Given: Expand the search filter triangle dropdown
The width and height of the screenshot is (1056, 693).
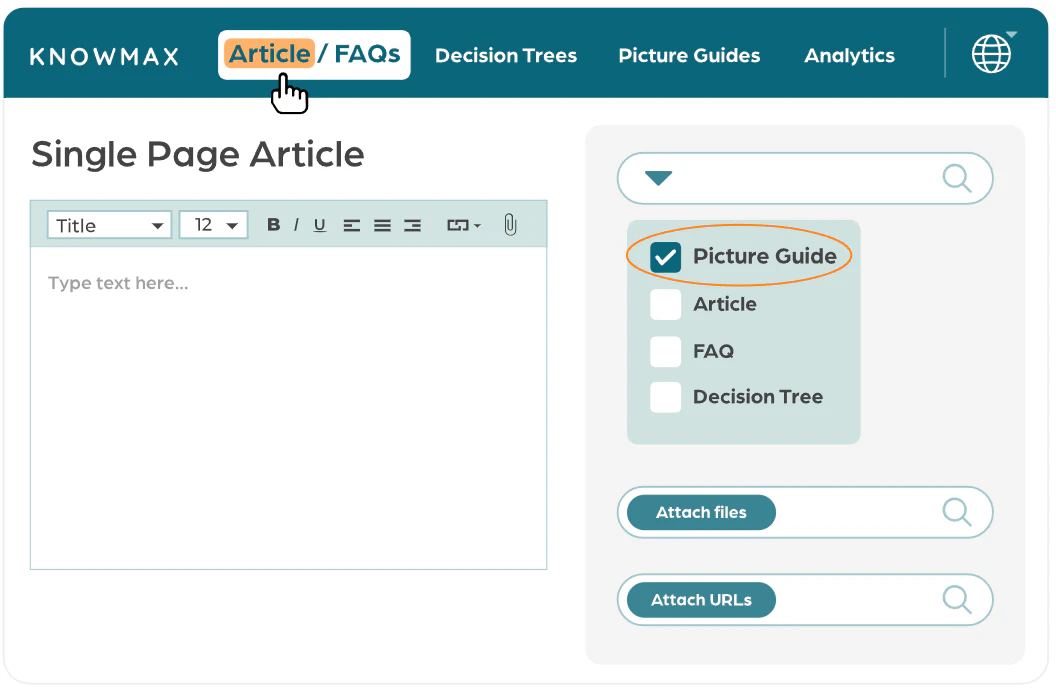Looking at the screenshot, I should coord(658,177).
